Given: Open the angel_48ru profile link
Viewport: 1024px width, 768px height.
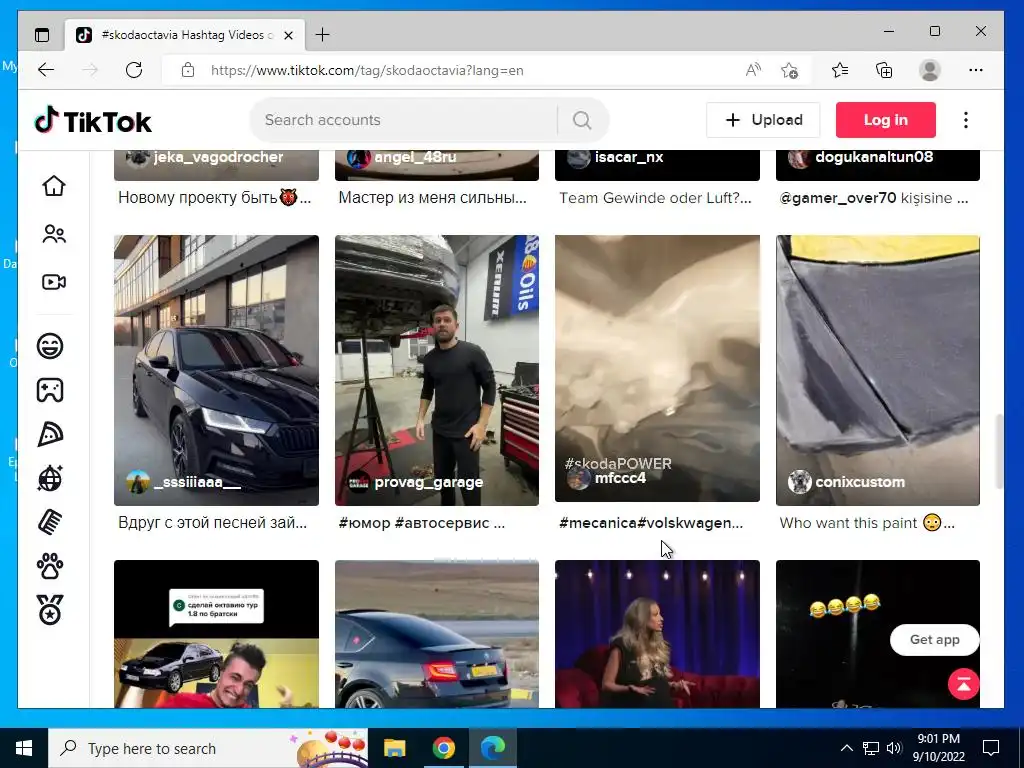Looking at the screenshot, I should (x=415, y=157).
